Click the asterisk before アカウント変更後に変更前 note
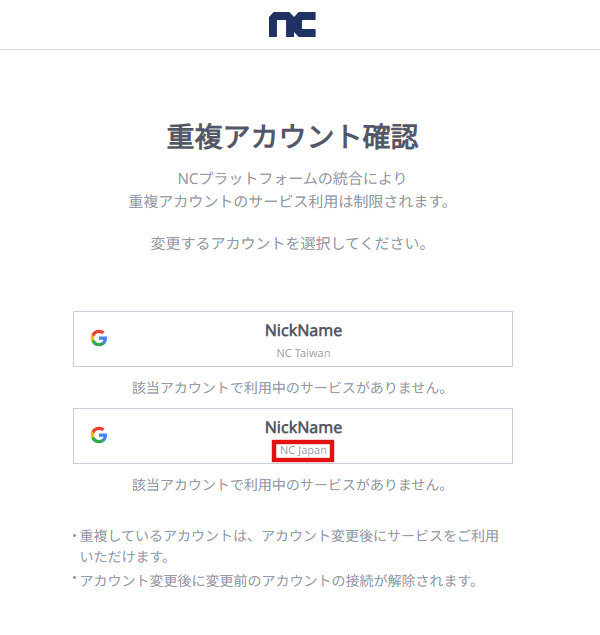The height and width of the screenshot is (635, 600). click(74, 580)
